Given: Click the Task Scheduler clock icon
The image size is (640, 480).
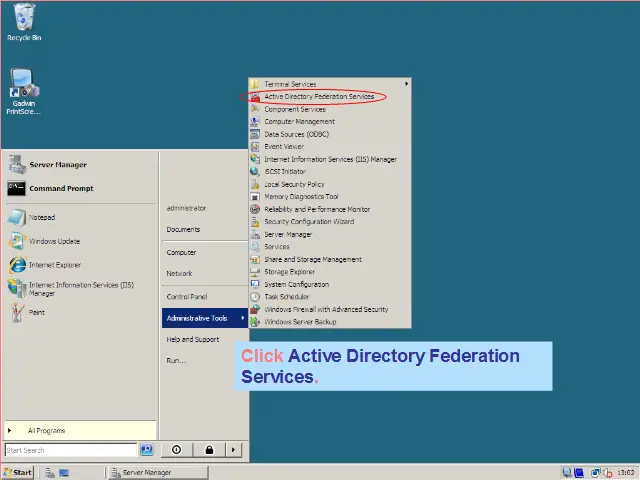Looking at the screenshot, I should [255, 297].
